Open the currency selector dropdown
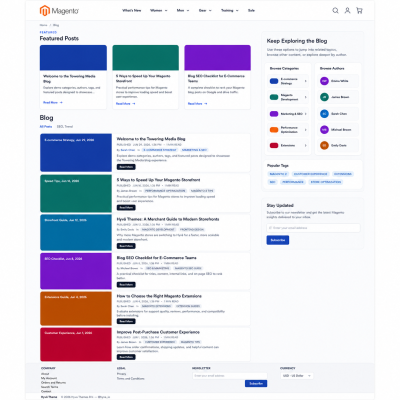Image resolution: width=400 pixels, height=400 pixels. 296,376
